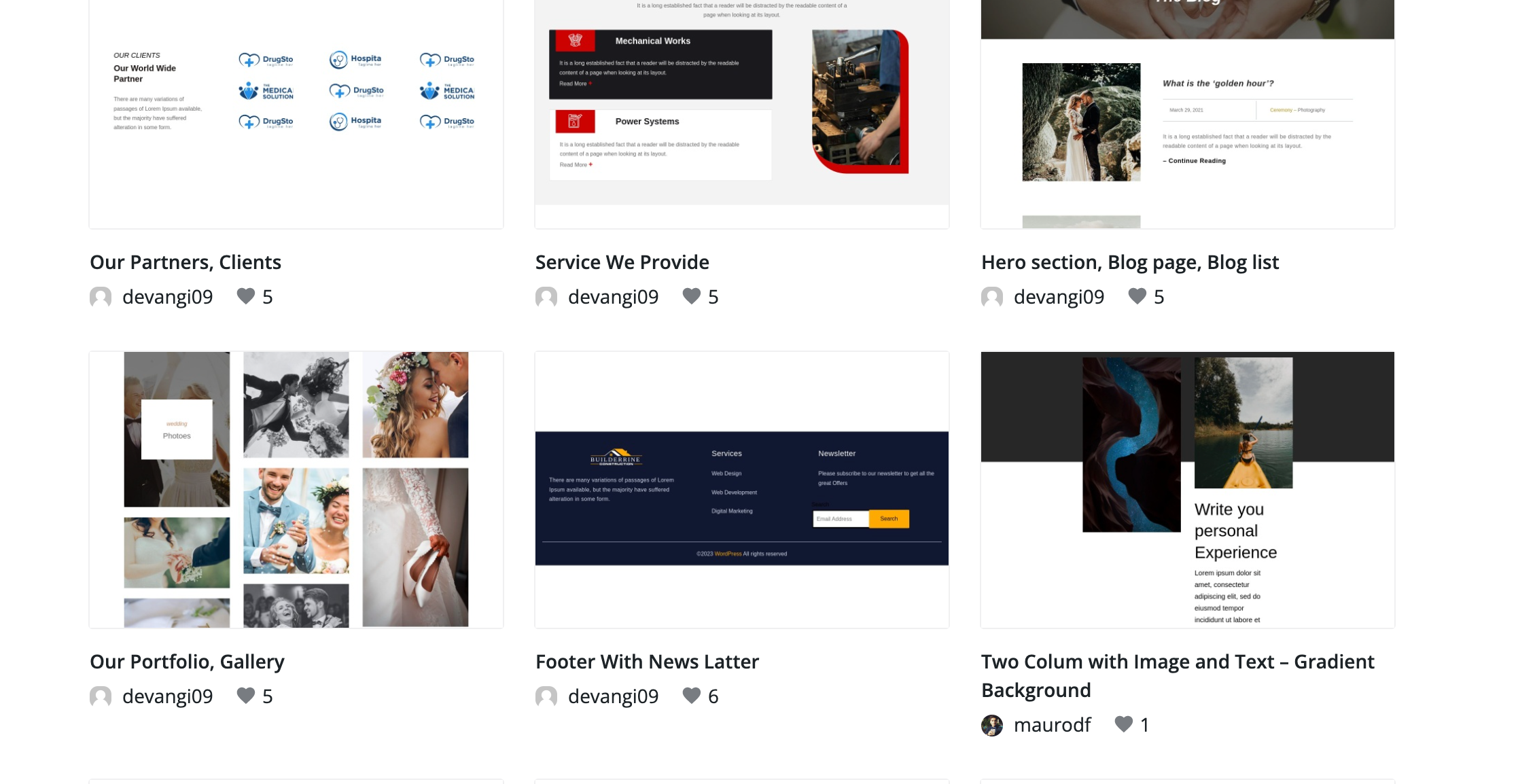Click the heart icon on 'Our Partners, Clients'
1518x784 pixels.
point(245,296)
